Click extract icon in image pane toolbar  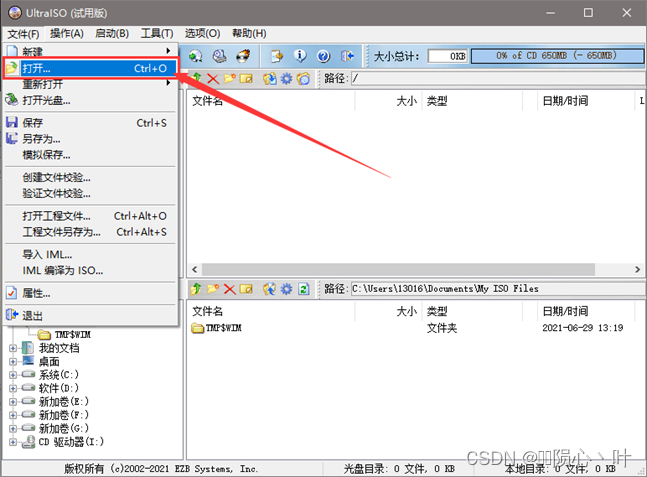[x=270, y=78]
